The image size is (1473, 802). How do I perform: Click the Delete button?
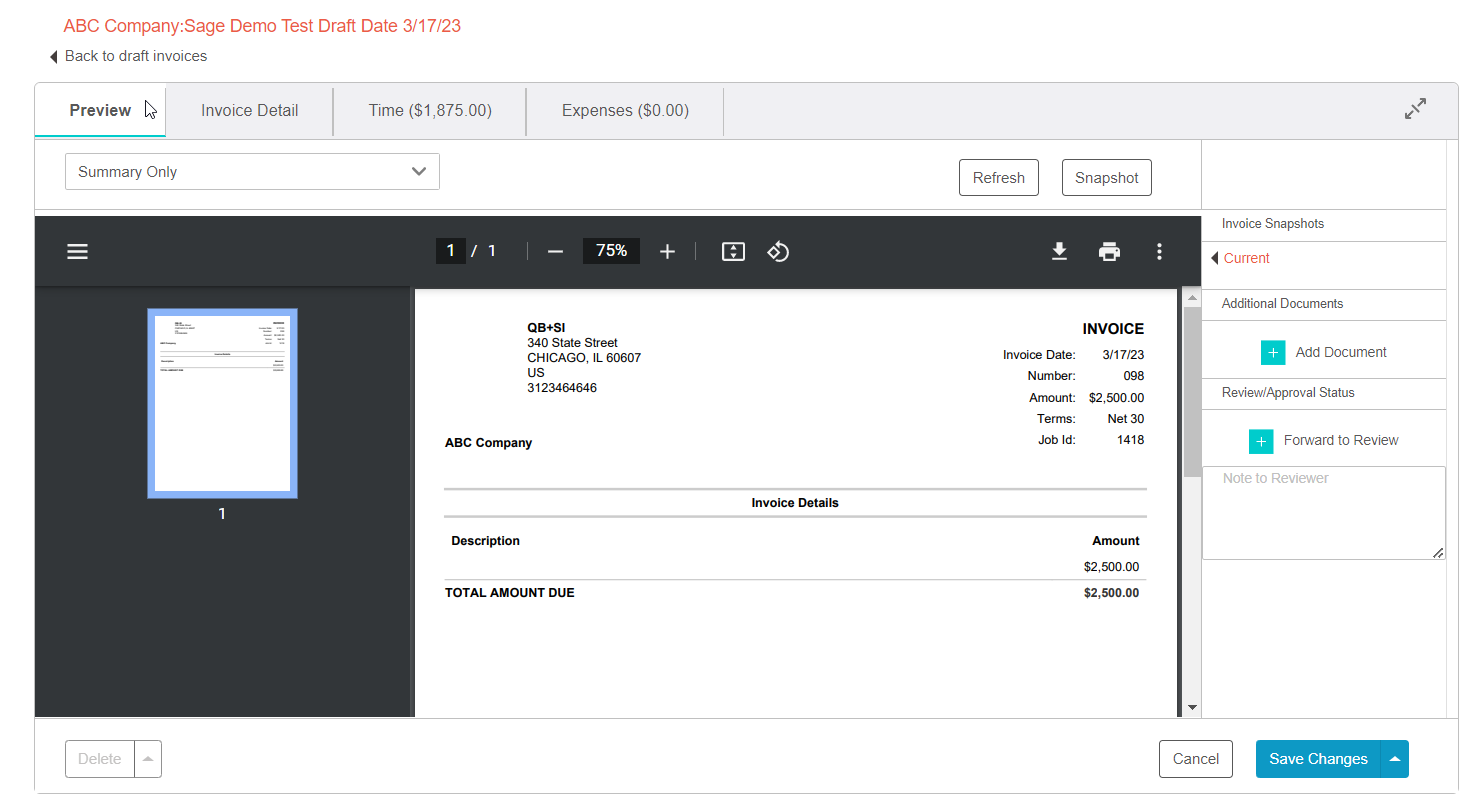click(x=100, y=759)
